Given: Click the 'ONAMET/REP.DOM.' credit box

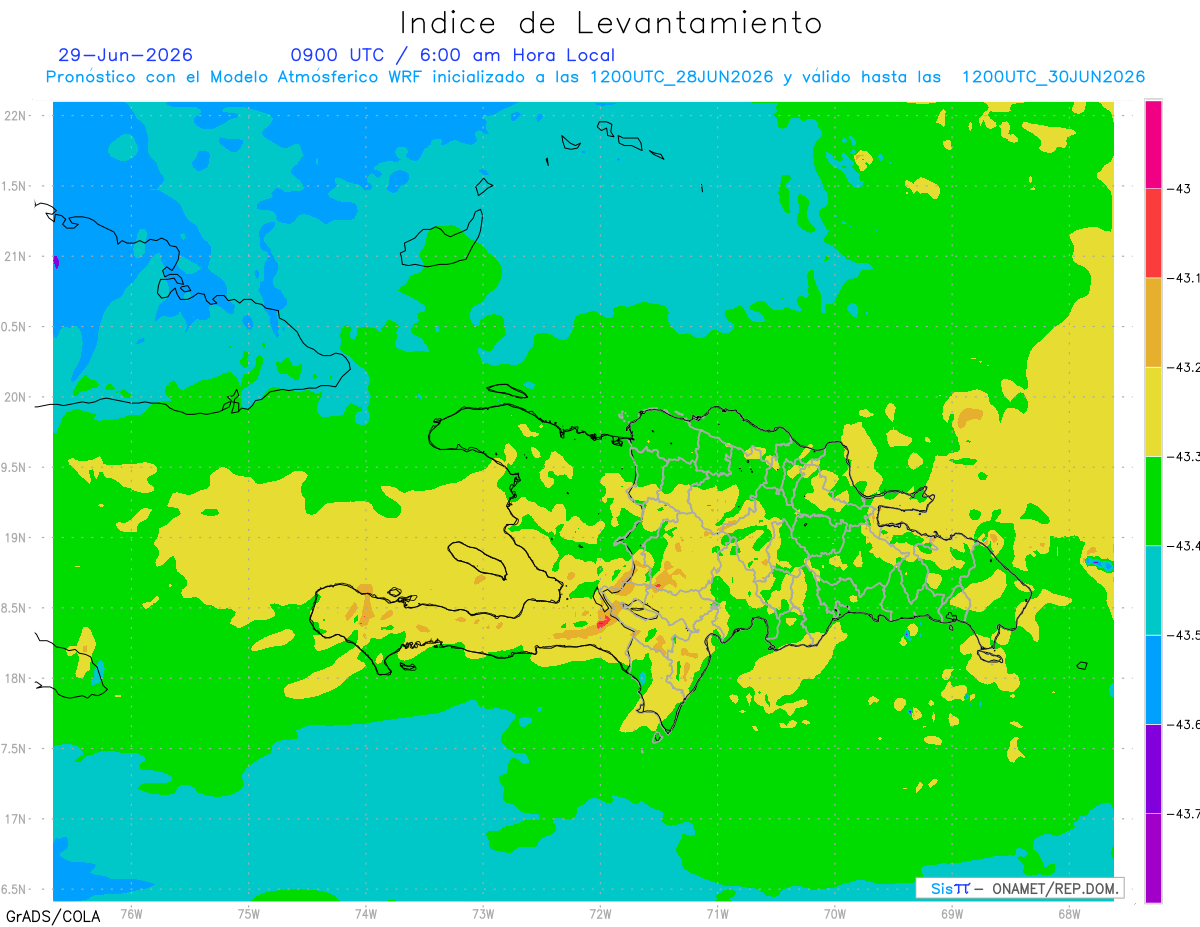Looking at the screenshot, I should (x=1020, y=888).
